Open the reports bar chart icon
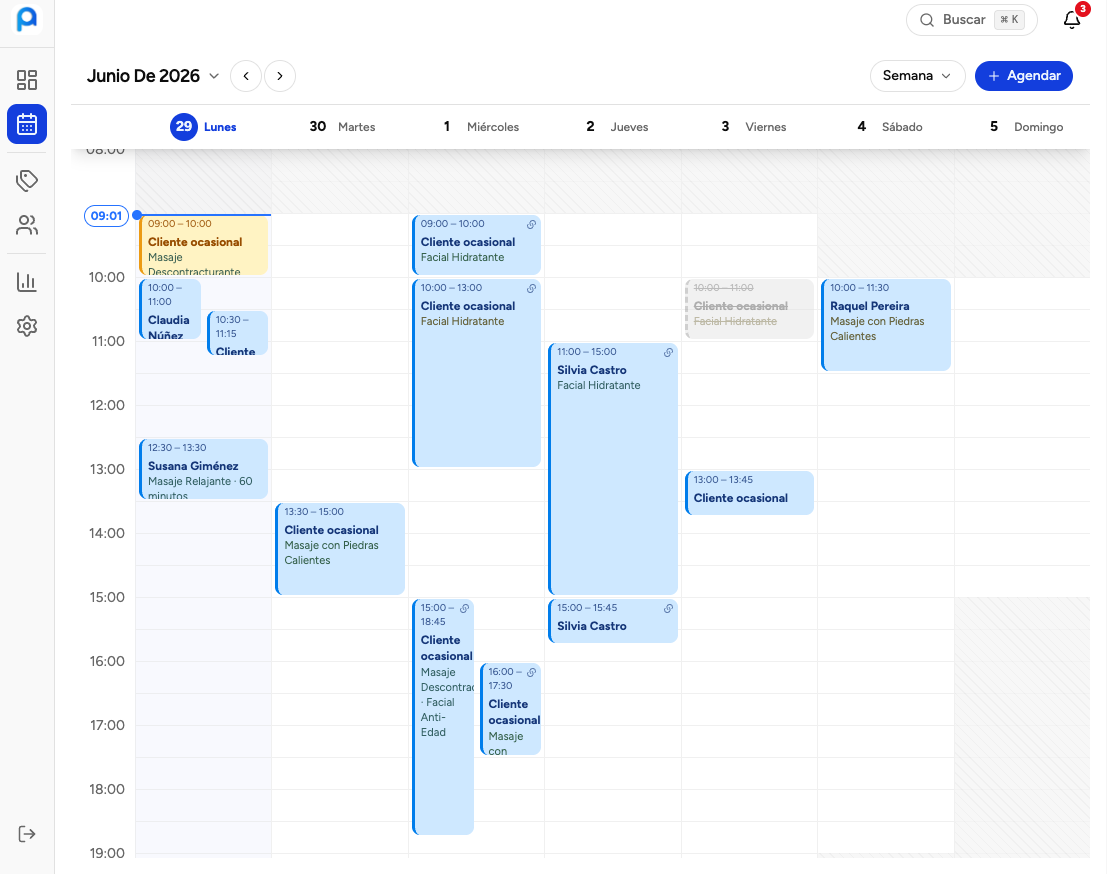The height and width of the screenshot is (874, 1107). tap(27, 282)
